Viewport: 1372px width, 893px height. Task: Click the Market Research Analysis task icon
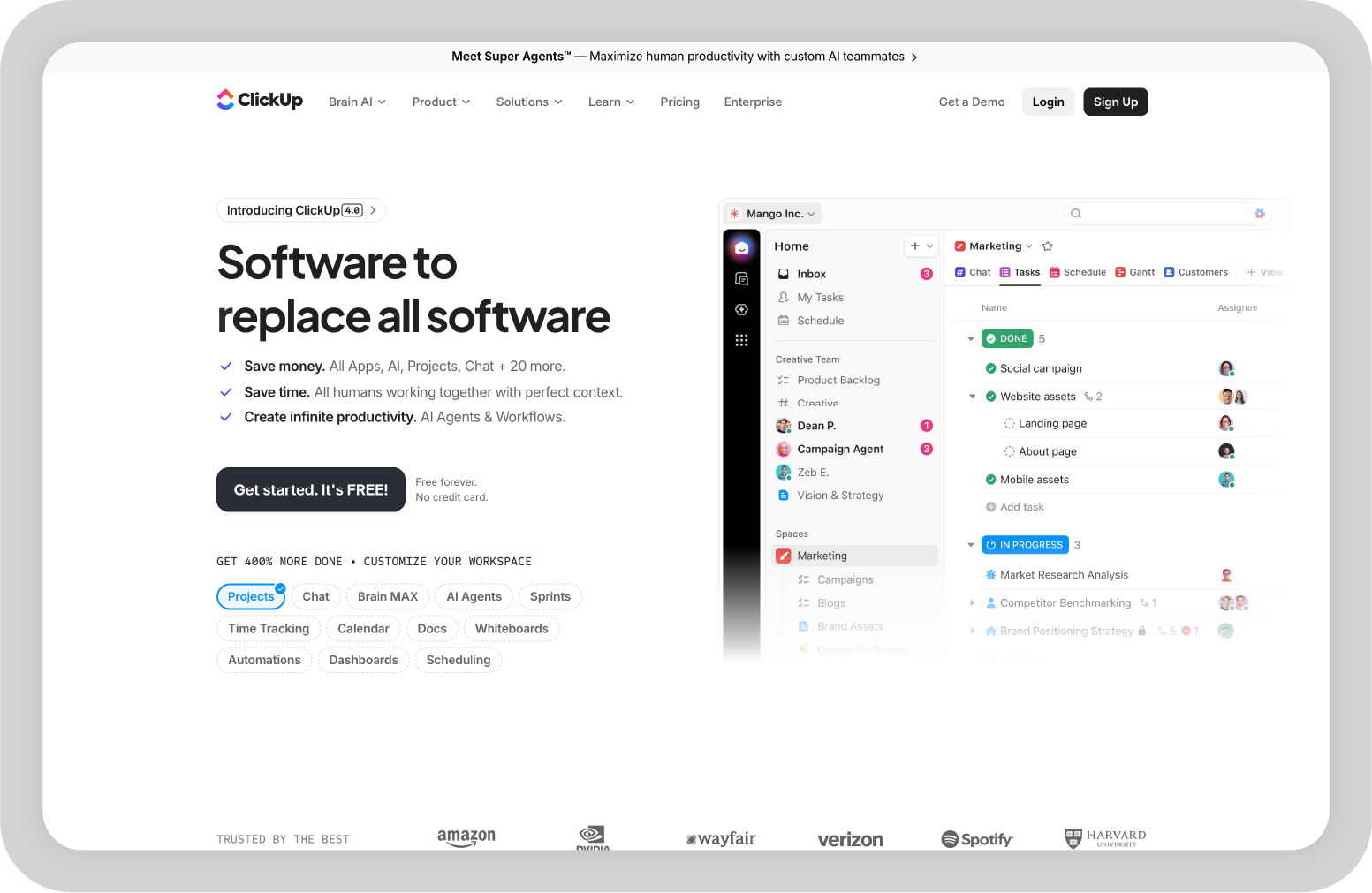[x=991, y=575]
